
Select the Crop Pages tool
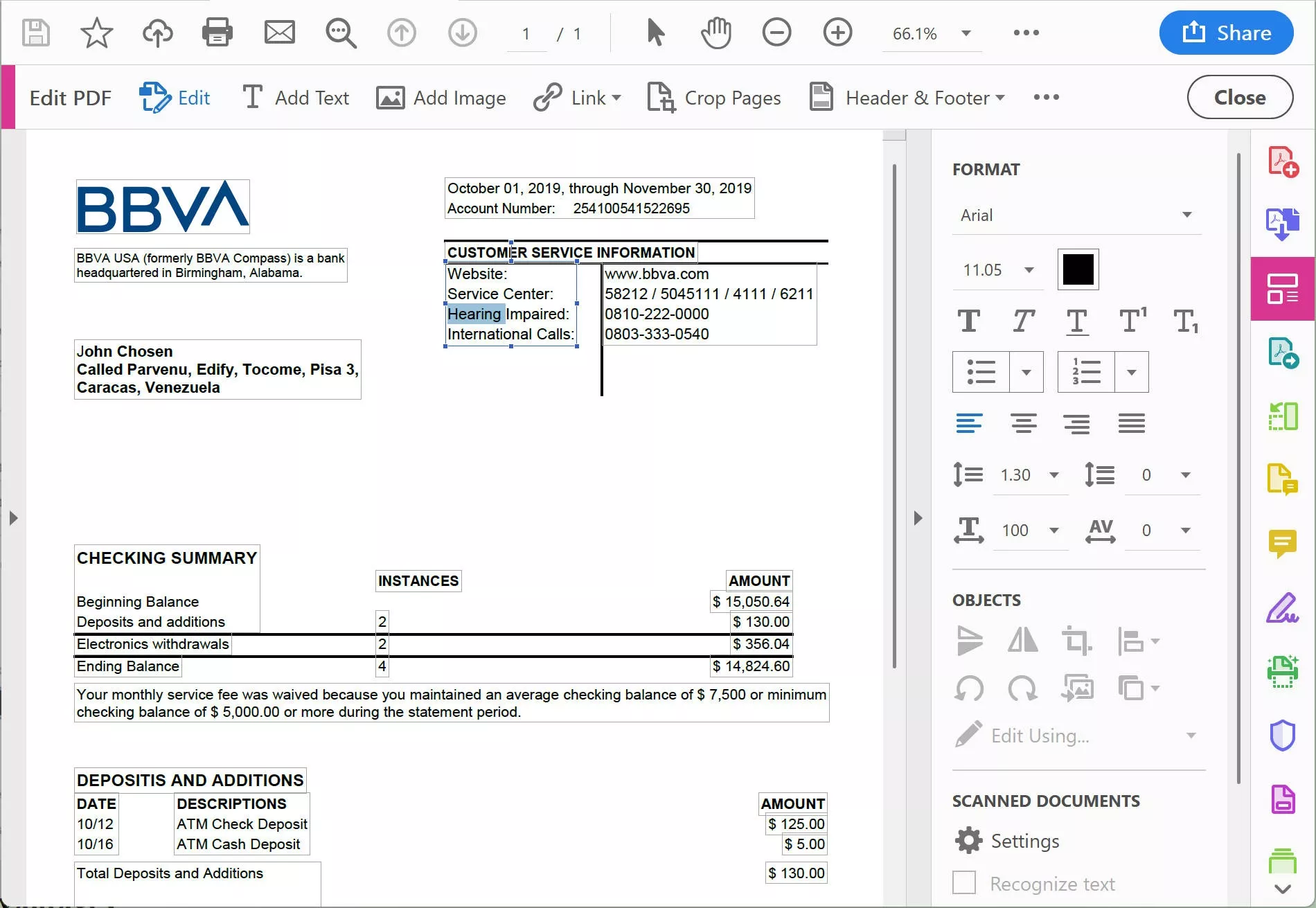[x=714, y=97]
